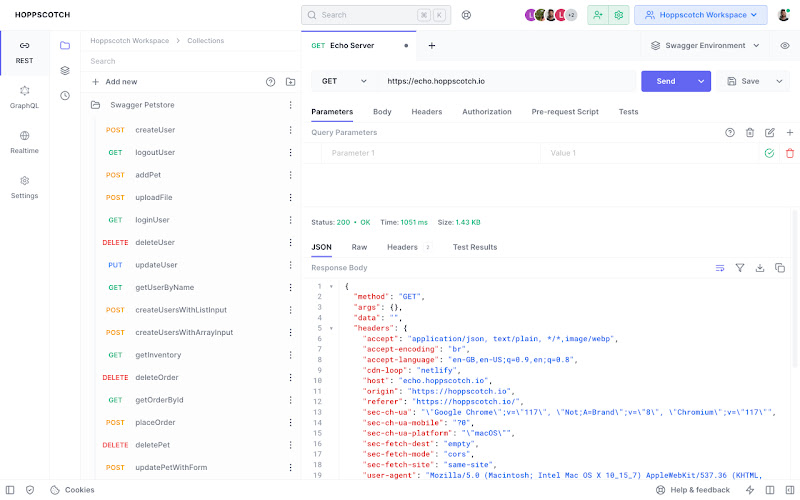Open the Swagger Environment selector
This screenshot has height=500, width=800.
click(705, 45)
